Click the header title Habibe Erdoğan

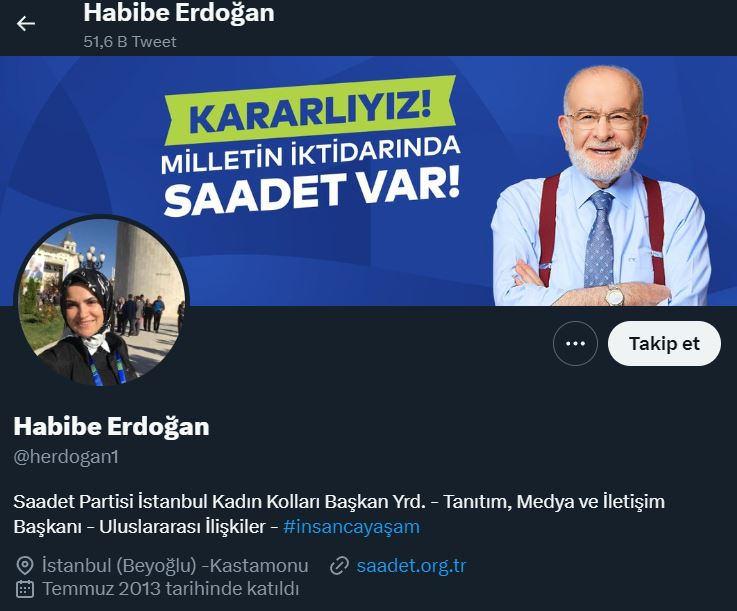point(179,13)
